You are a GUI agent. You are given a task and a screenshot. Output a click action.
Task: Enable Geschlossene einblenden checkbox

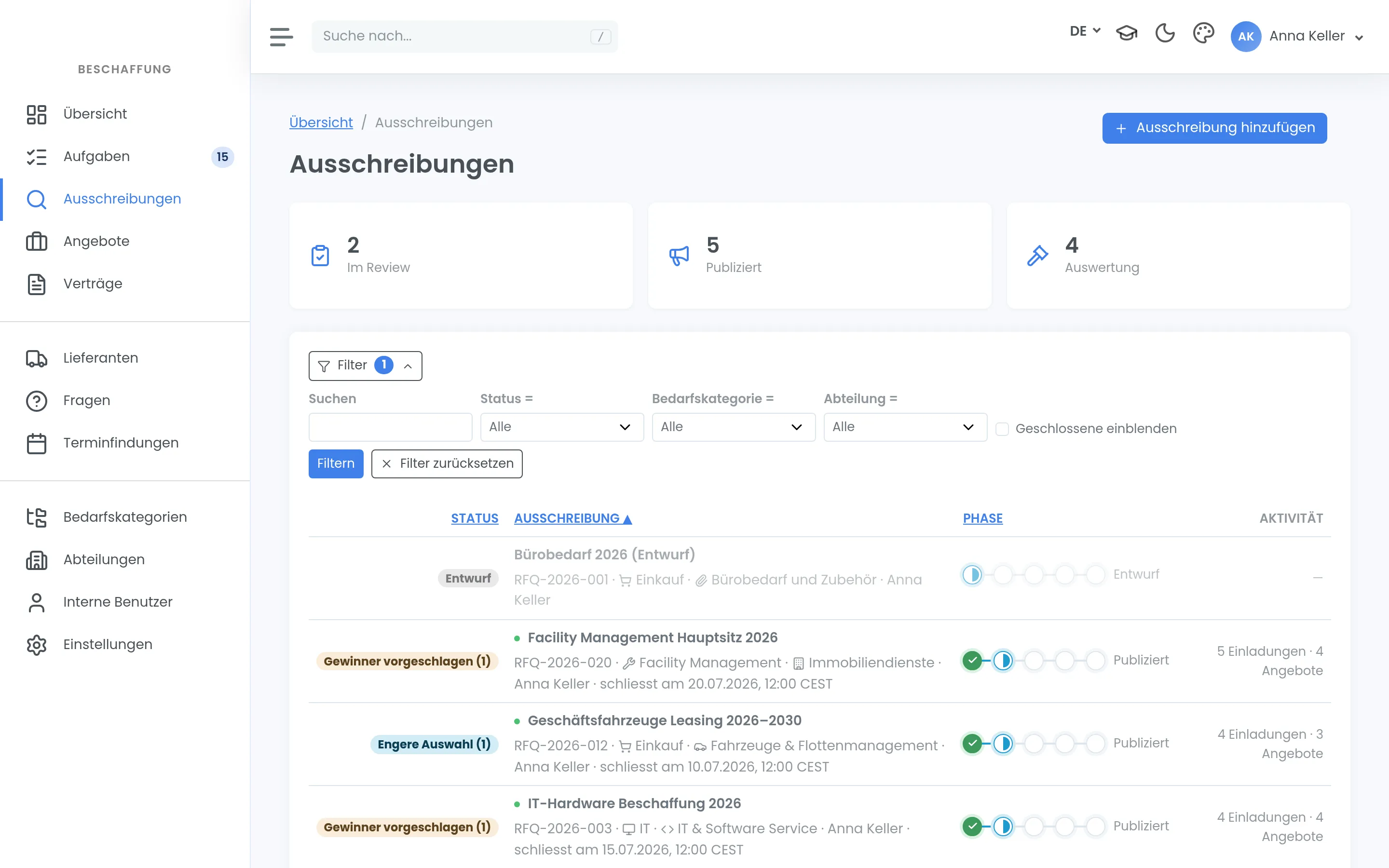tap(1002, 429)
